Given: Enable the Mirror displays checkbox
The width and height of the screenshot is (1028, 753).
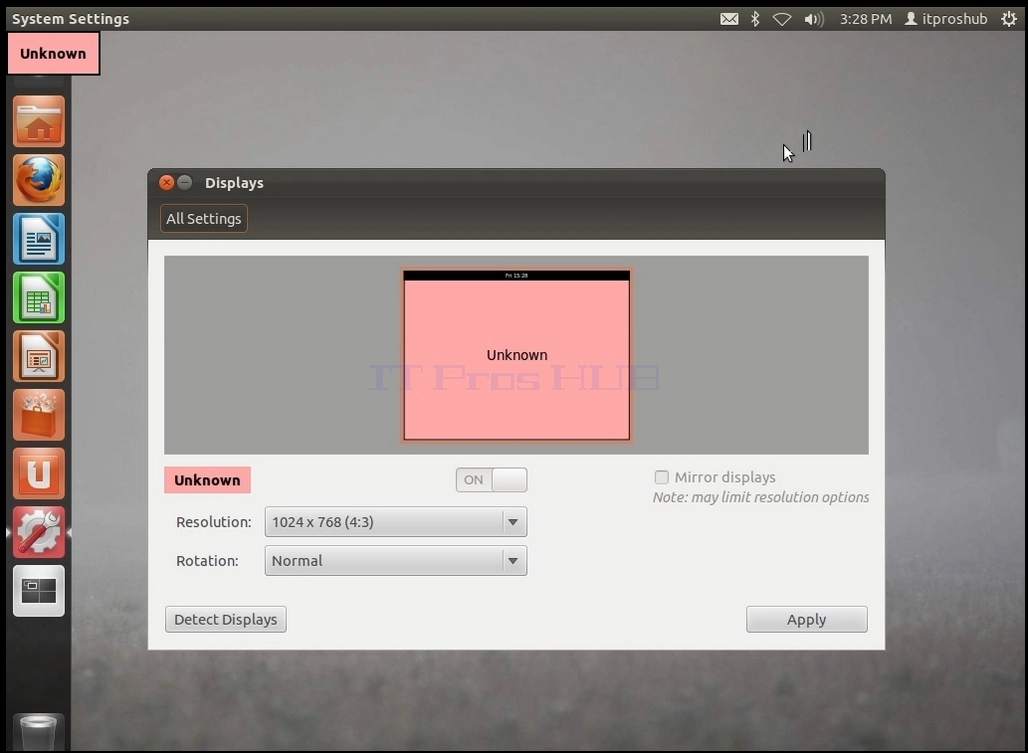Looking at the screenshot, I should pos(662,477).
